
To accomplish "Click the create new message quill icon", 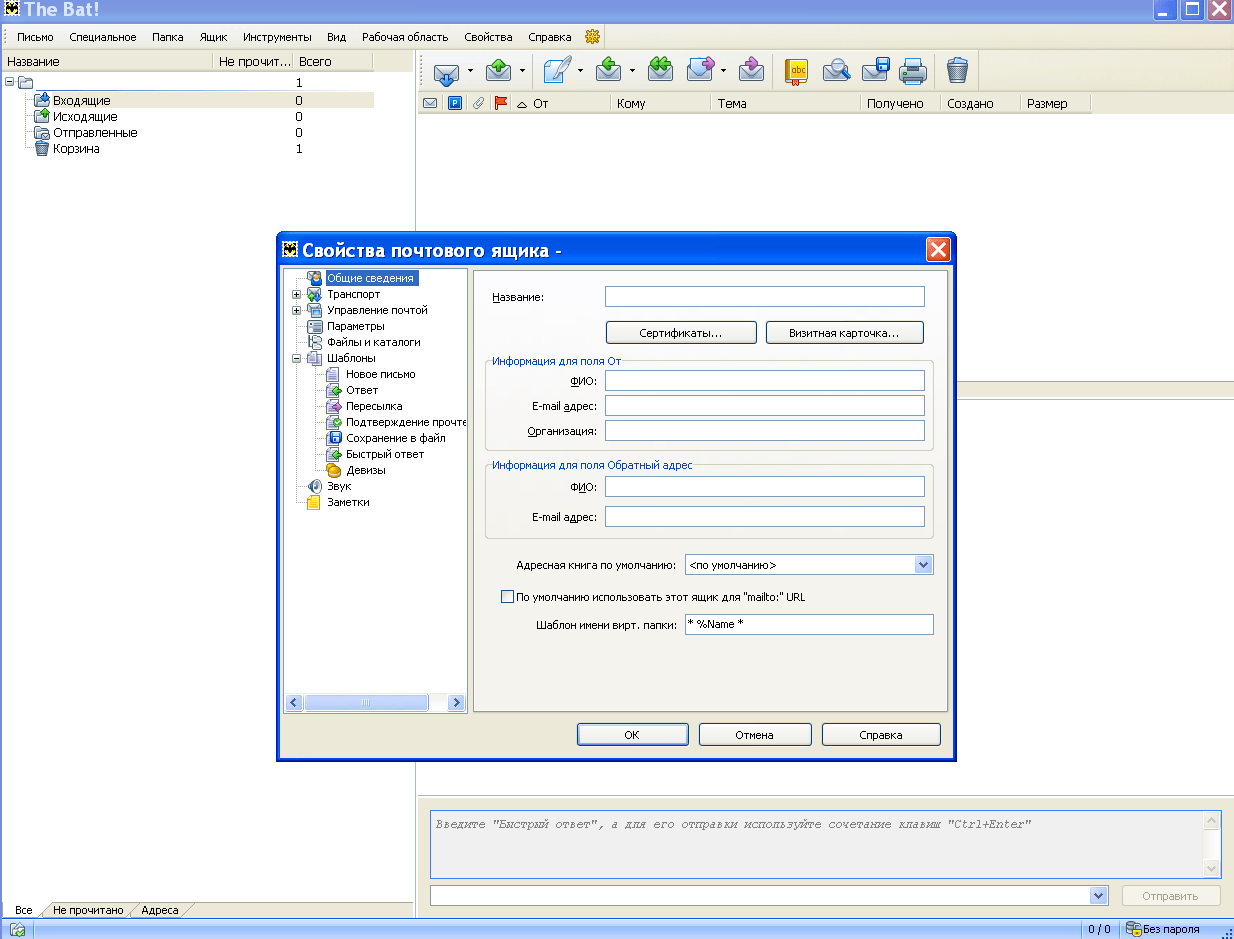I will (558, 70).
